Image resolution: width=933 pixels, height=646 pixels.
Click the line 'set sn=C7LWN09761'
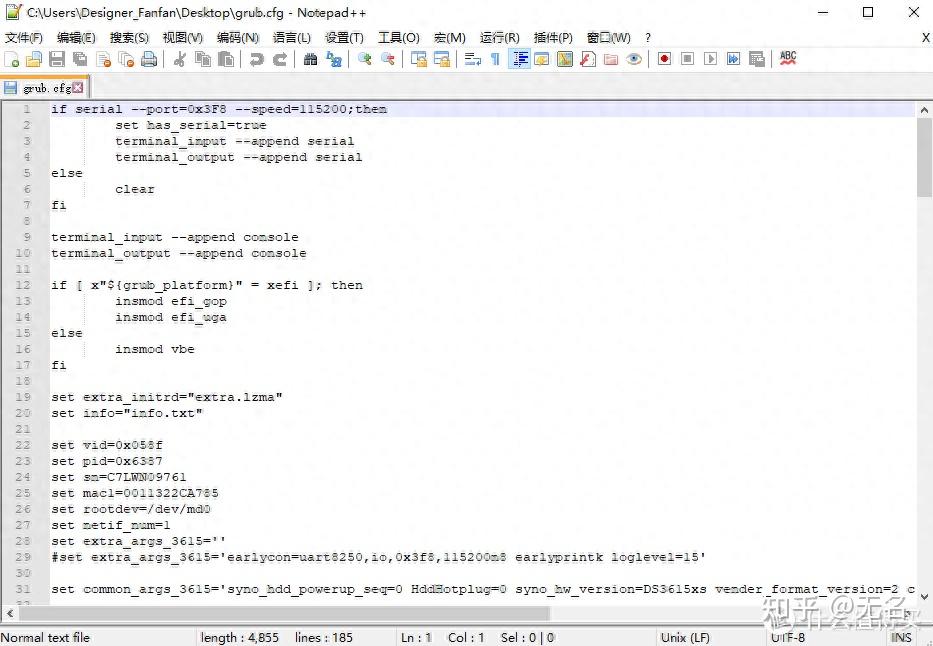click(118, 477)
